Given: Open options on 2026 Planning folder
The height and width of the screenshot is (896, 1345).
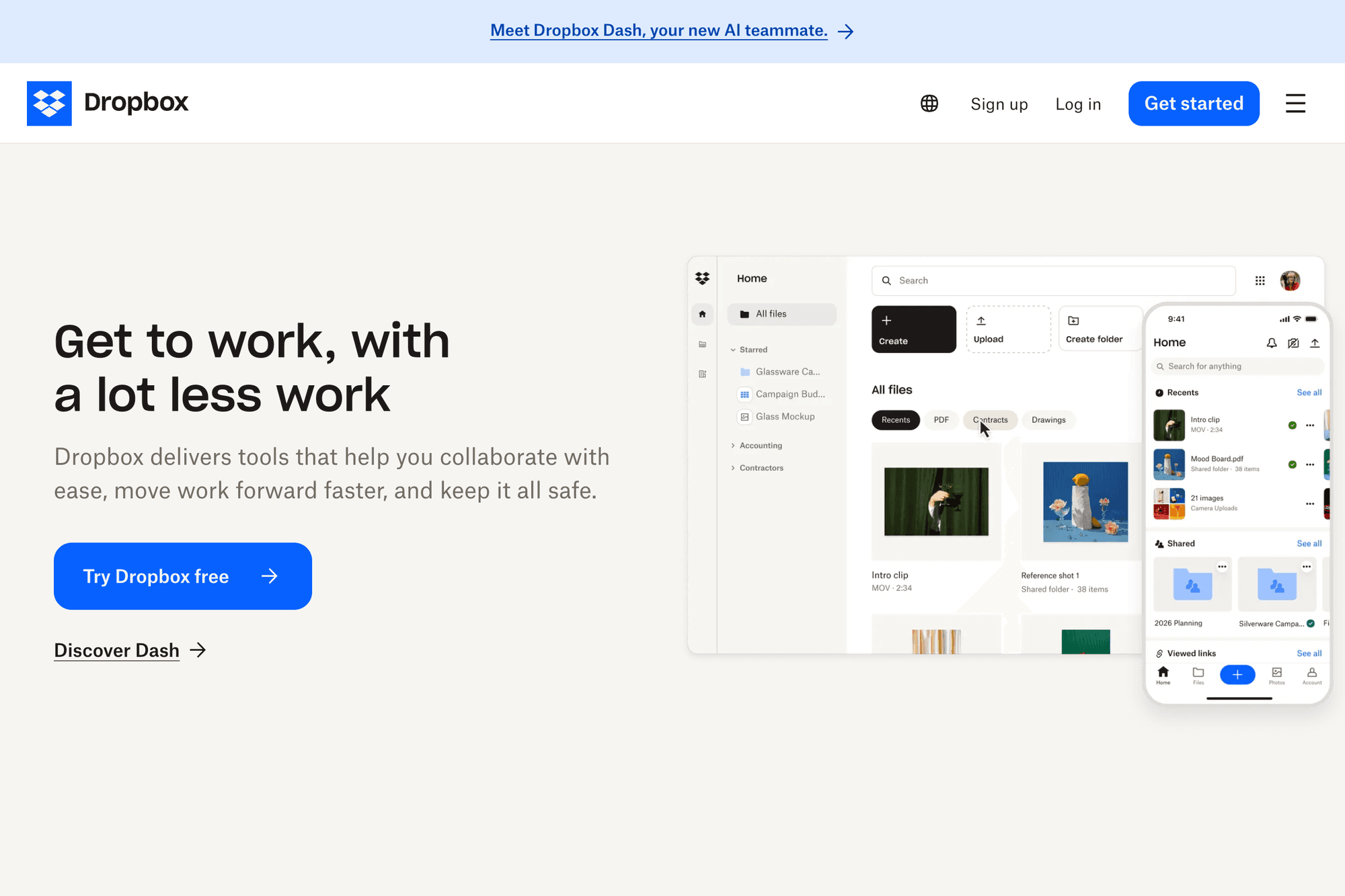Looking at the screenshot, I should (x=1222, y=567).
